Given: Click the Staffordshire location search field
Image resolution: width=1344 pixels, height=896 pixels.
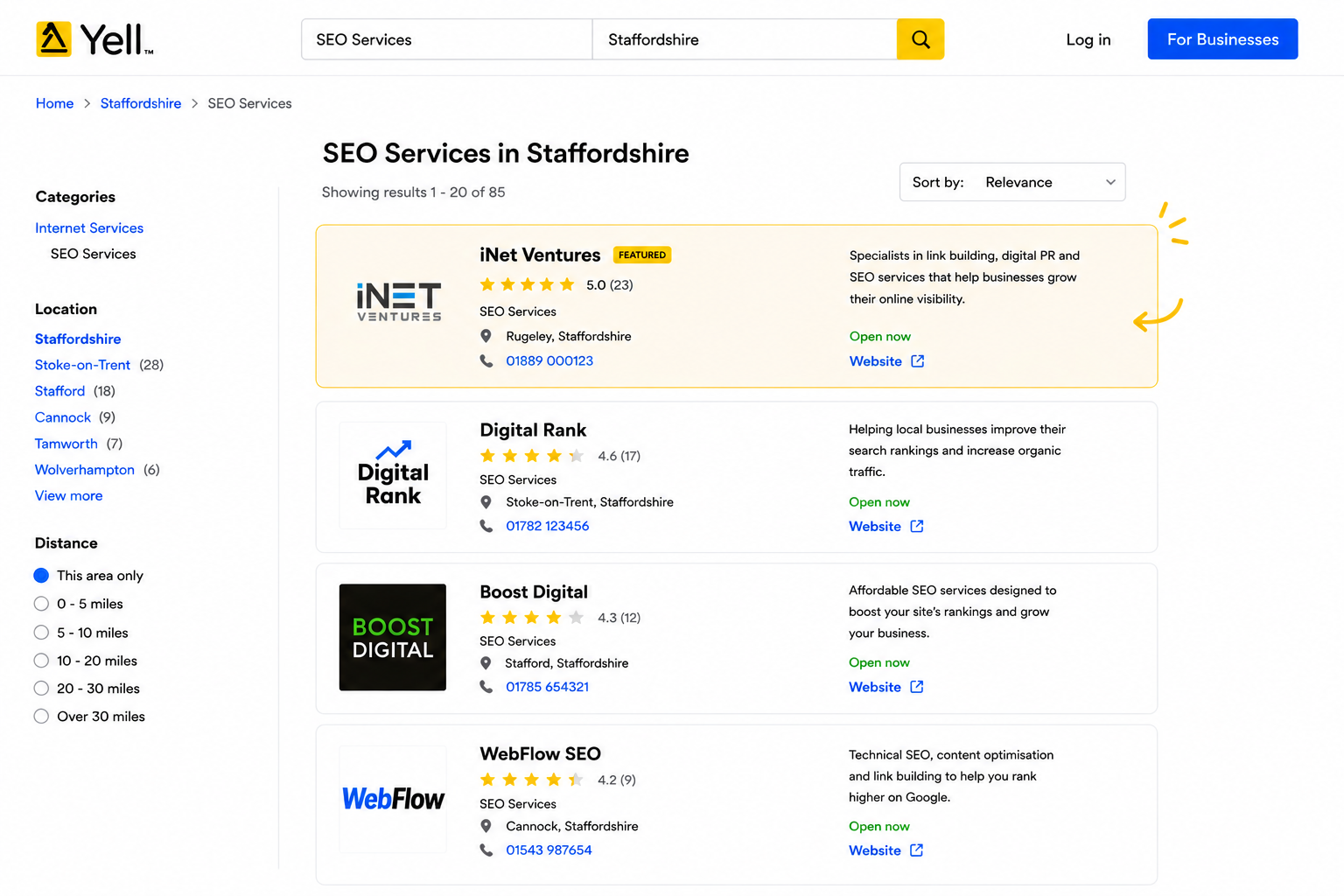Looking at the screenshot, I should (x=745, y=39).
